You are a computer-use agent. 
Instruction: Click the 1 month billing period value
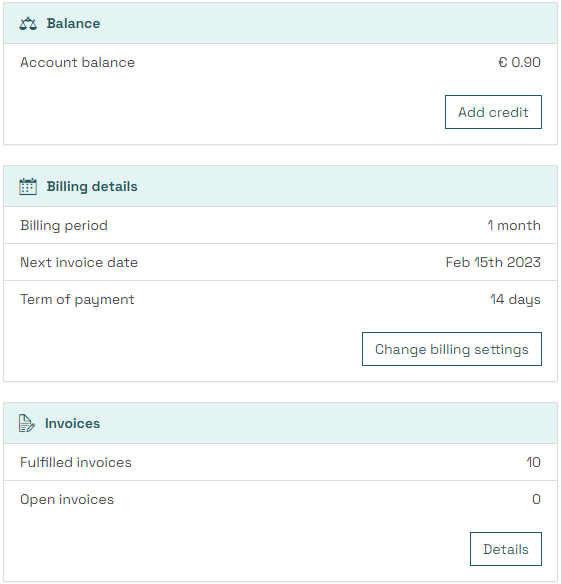[514, 225]
